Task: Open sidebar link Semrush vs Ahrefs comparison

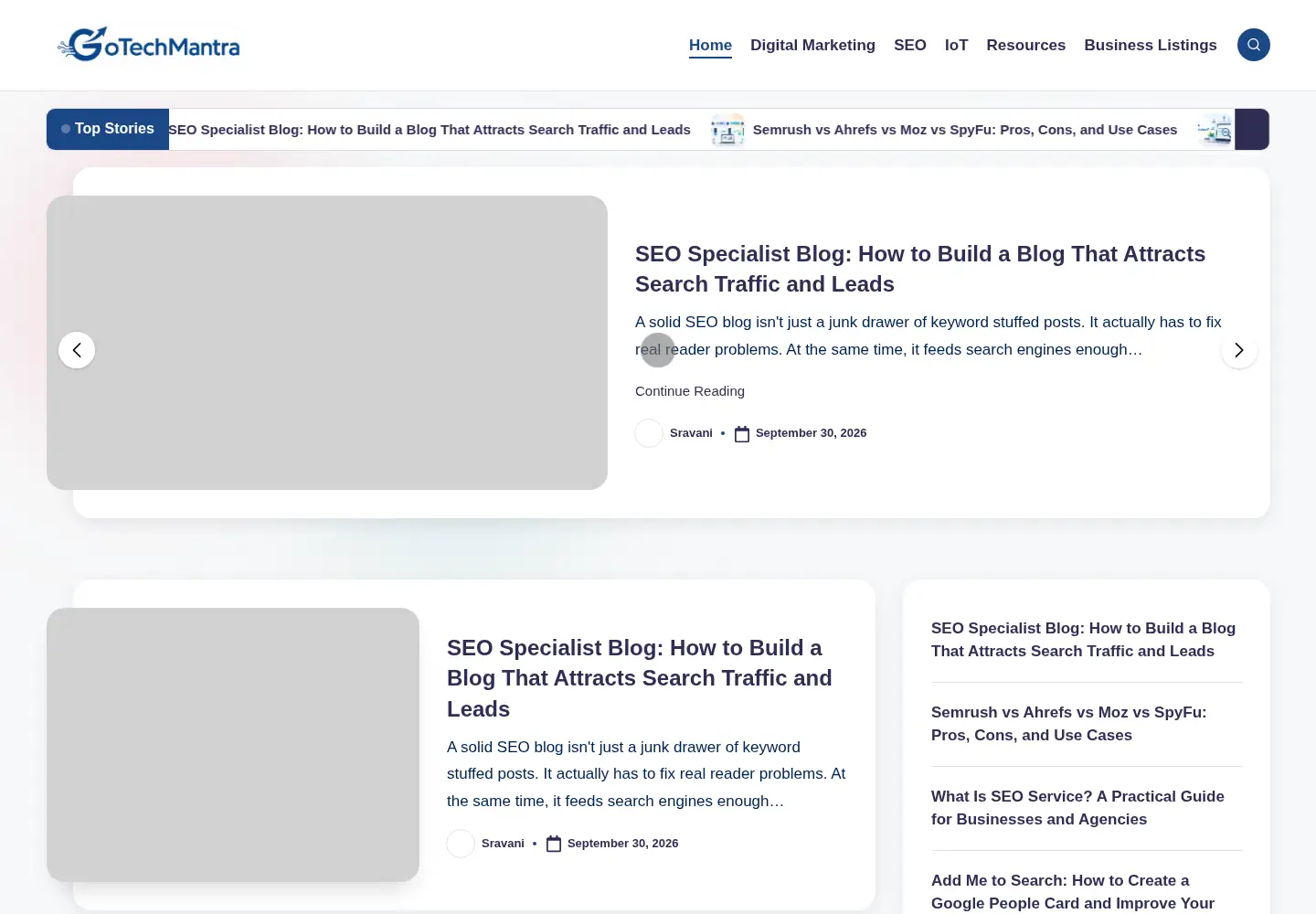Action: (x=1069, y=724)
